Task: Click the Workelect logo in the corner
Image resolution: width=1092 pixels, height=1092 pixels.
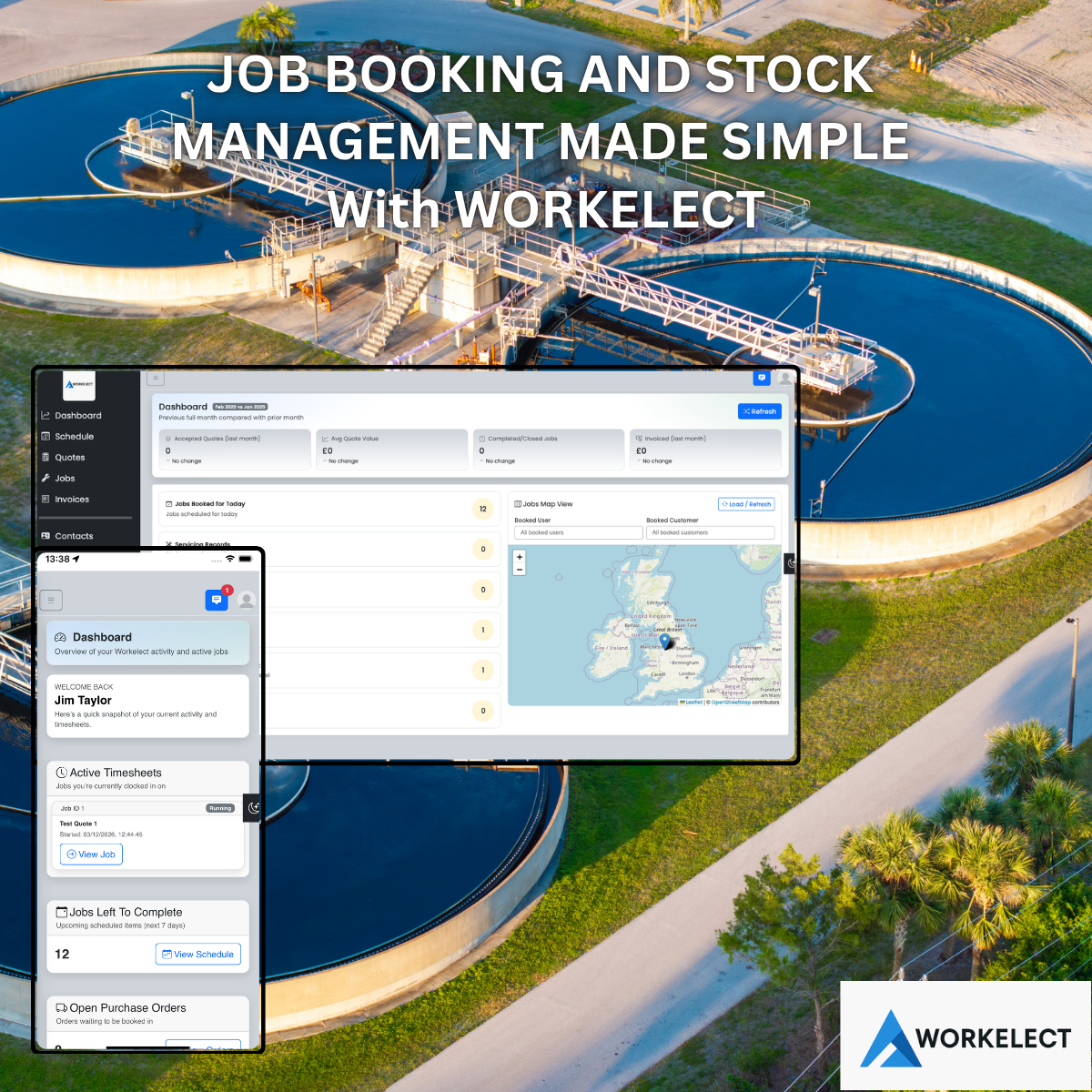Action: (966, 1036)
